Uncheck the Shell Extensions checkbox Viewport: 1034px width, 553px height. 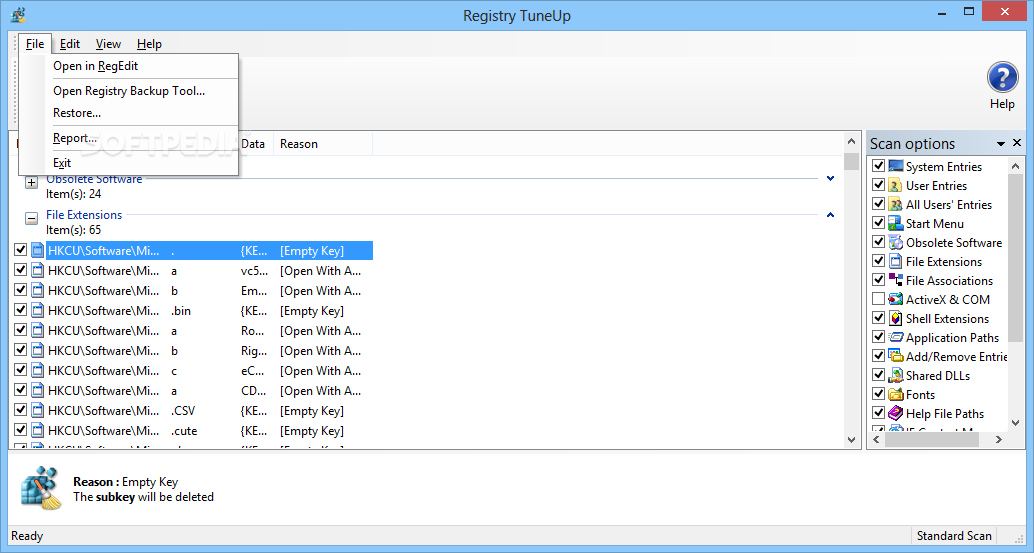tap(878, 318)
